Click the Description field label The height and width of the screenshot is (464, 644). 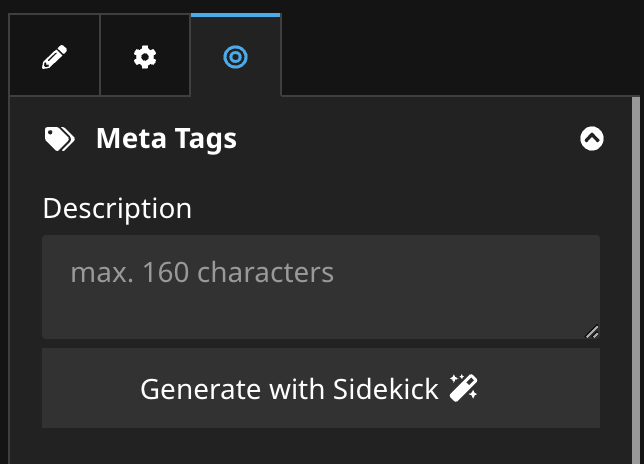[x=117, y=208]
